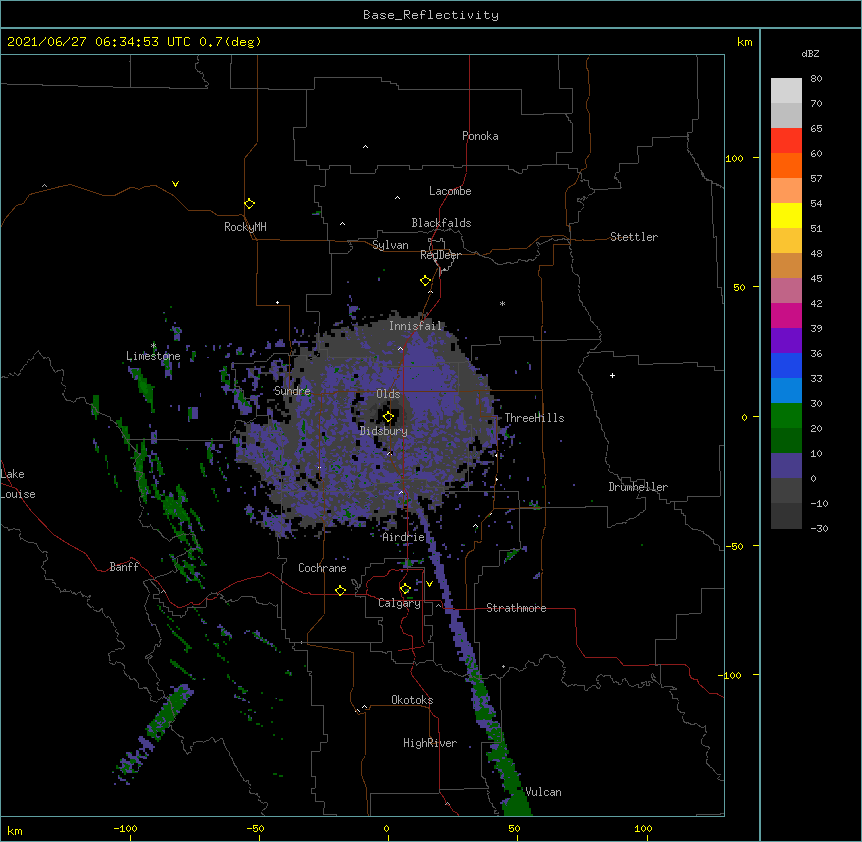Click the Airdrie city label
The height and width of the screenshot is (842, 862).
[404, 537]
